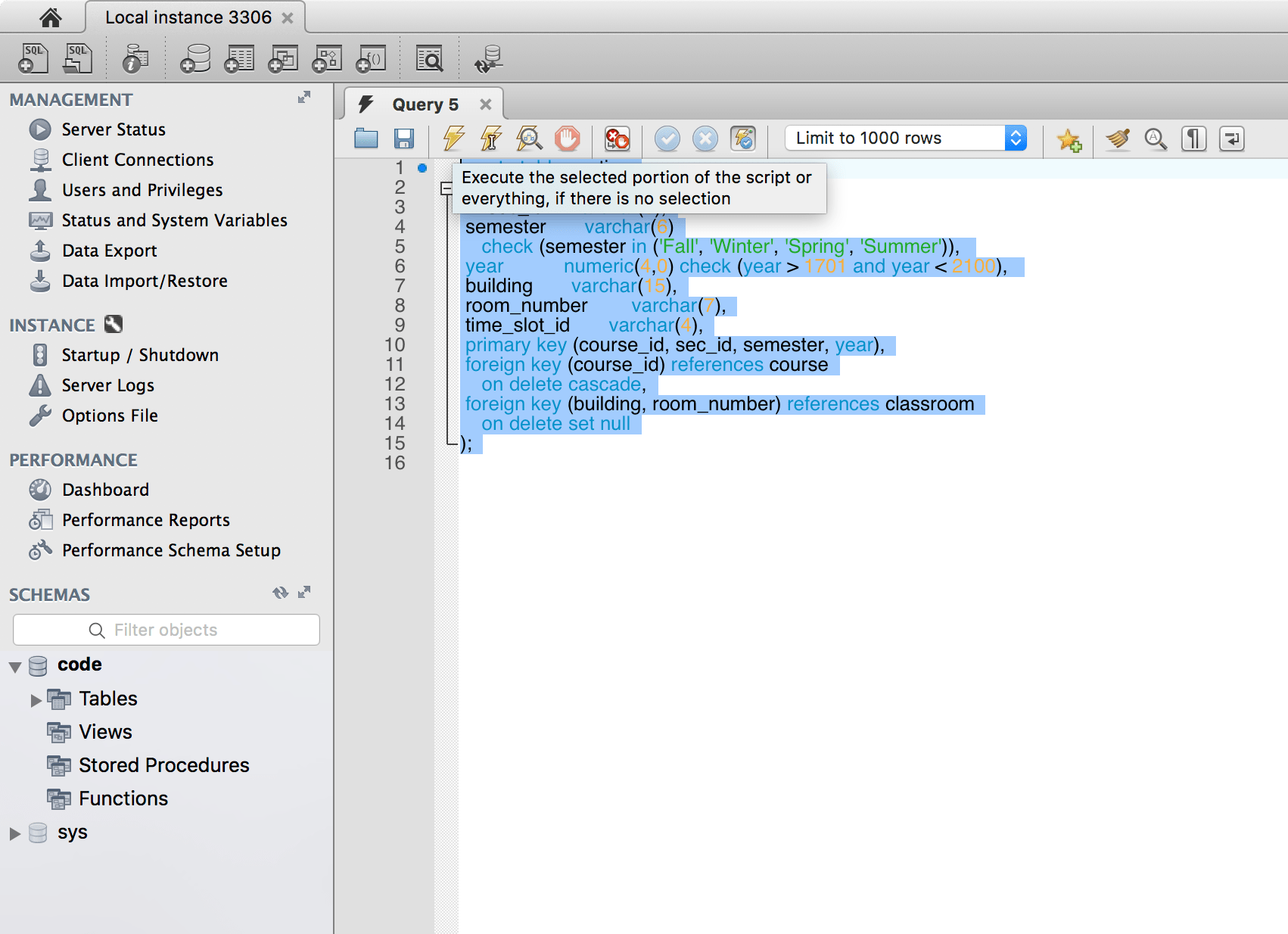The image size is (1288, 934).
Task: Create a new schema in the connected server
Action: coord(195,58)
